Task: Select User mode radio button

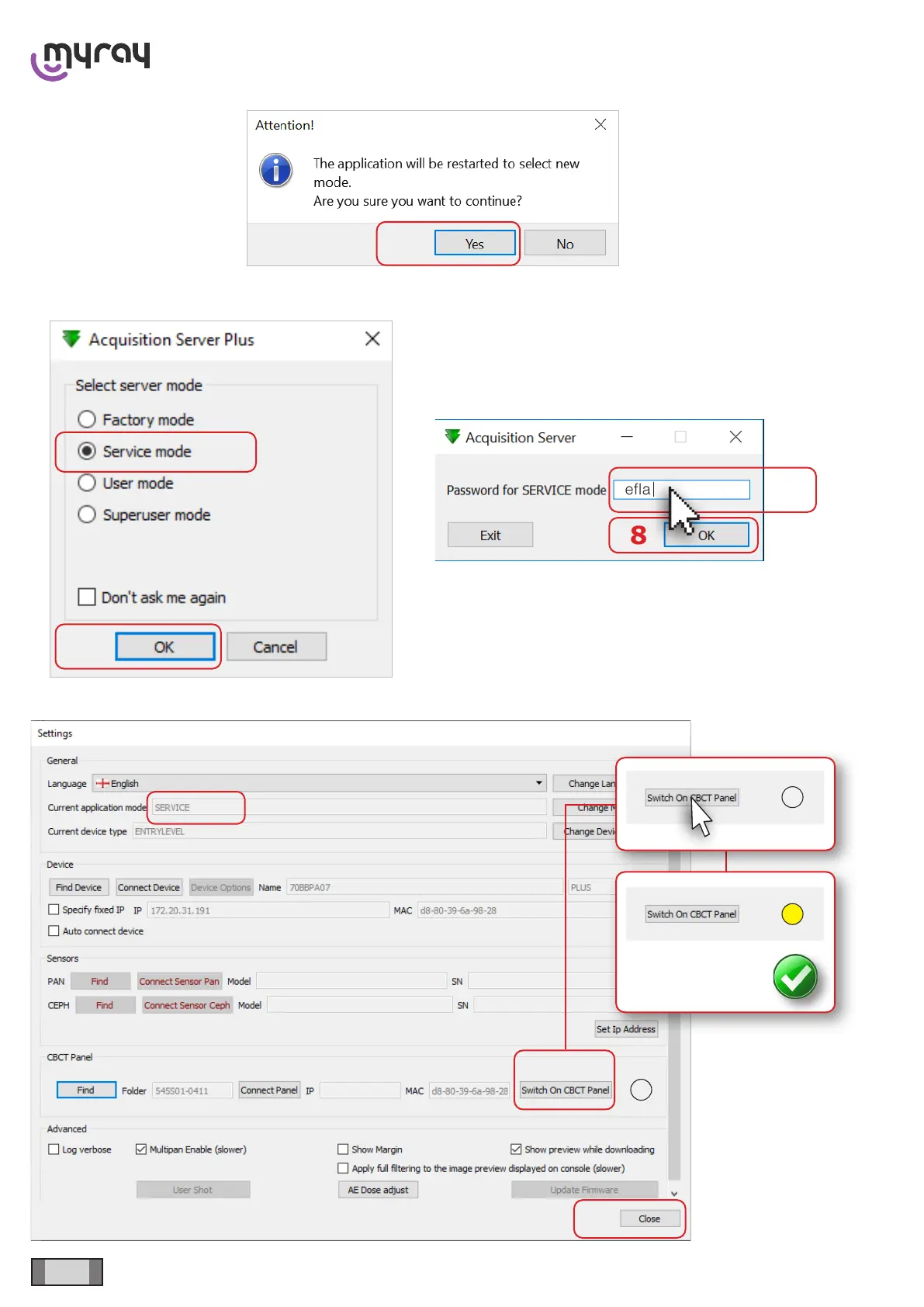Action: point(87,483)
